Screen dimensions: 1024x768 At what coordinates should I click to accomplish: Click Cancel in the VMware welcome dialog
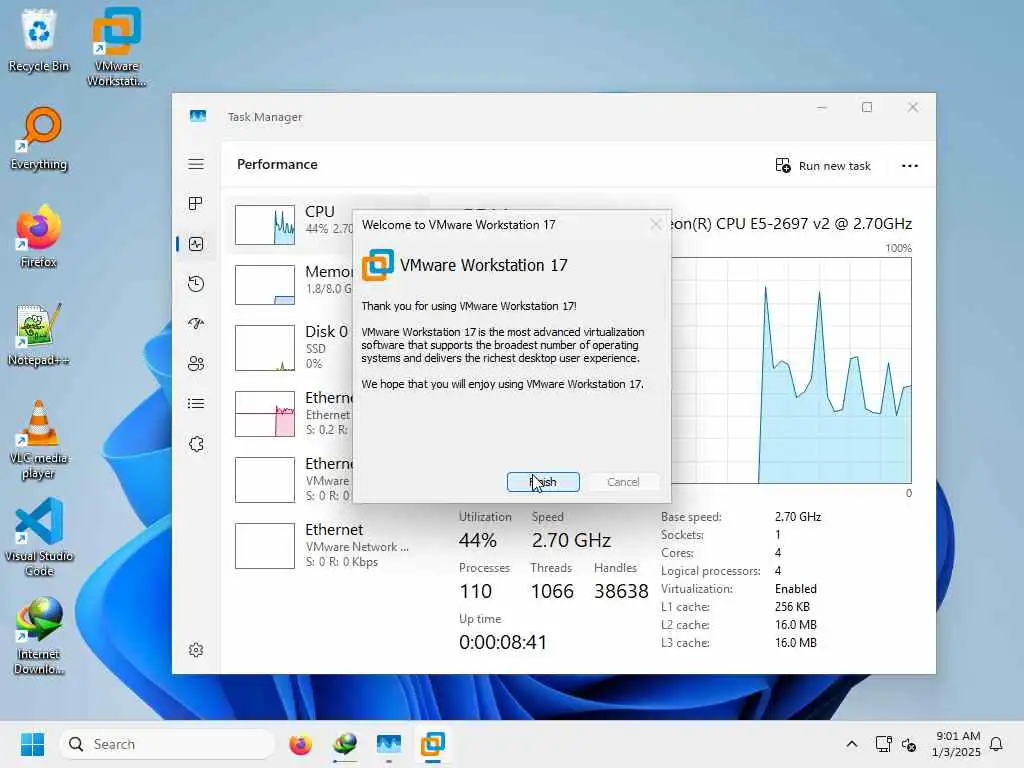(623, 482)
